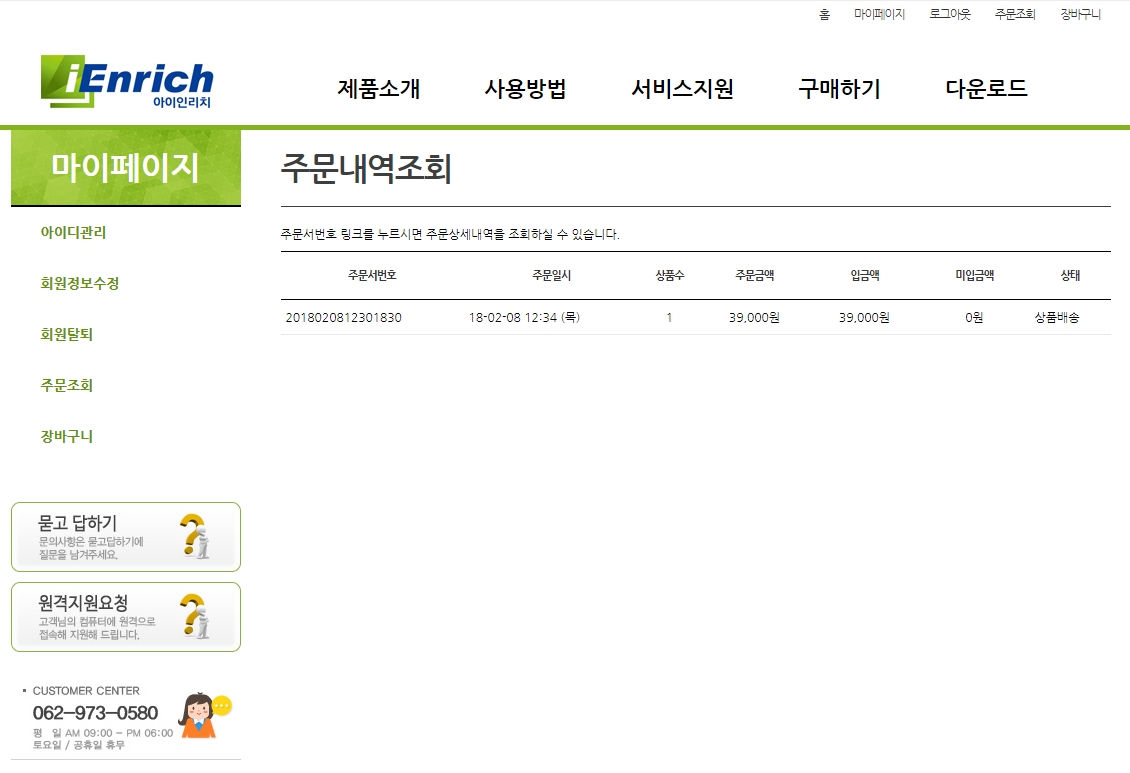Click the 원격지원요청 banner title
The width and height of the screenshot is (1130, 773).
[x=83, y=603]
